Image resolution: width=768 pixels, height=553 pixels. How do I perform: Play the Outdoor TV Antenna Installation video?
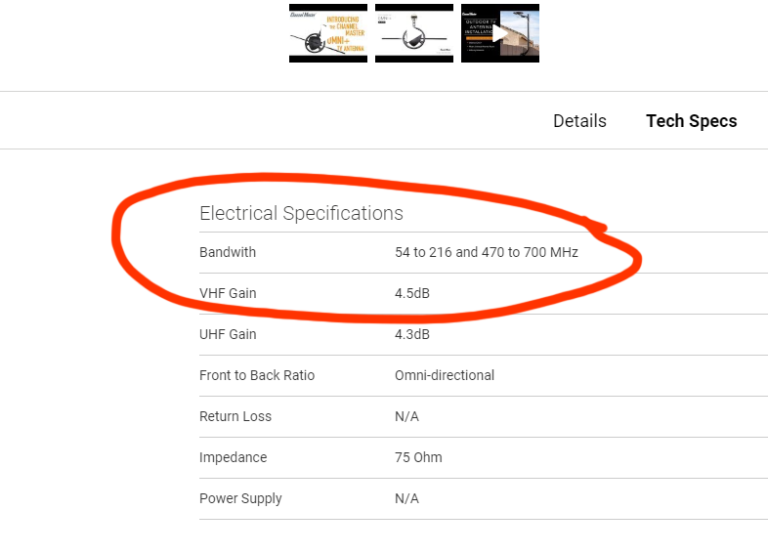pyautogui.click(x=500, y=34)
